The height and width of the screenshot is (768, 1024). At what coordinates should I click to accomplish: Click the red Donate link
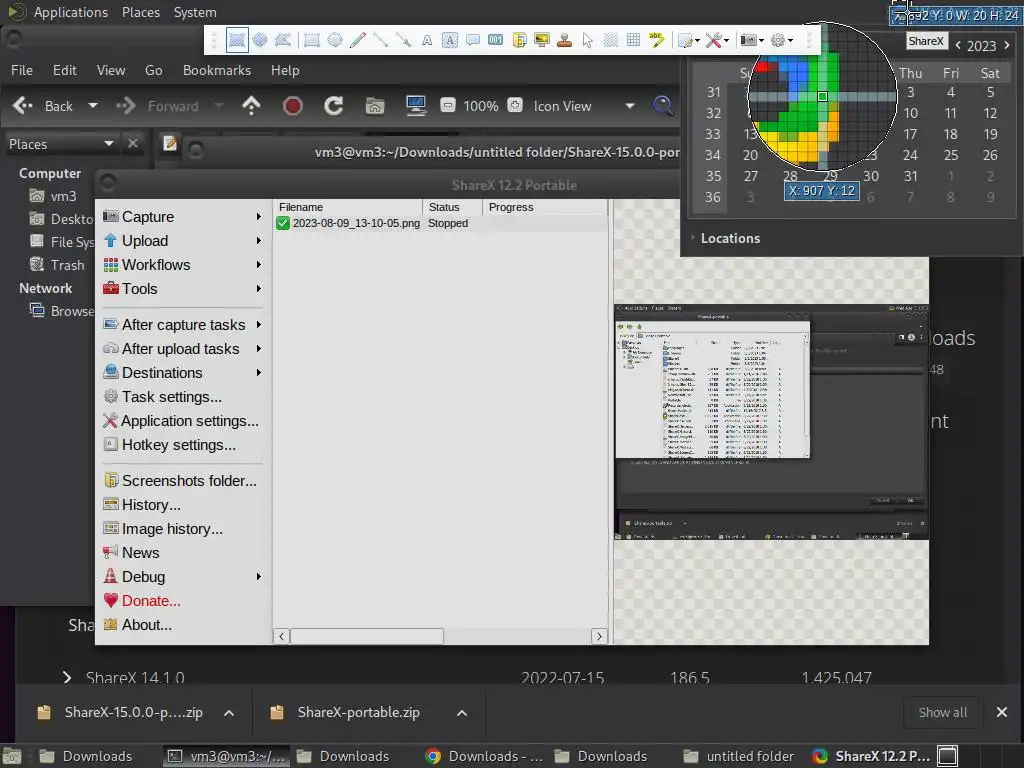click(151, 601)
